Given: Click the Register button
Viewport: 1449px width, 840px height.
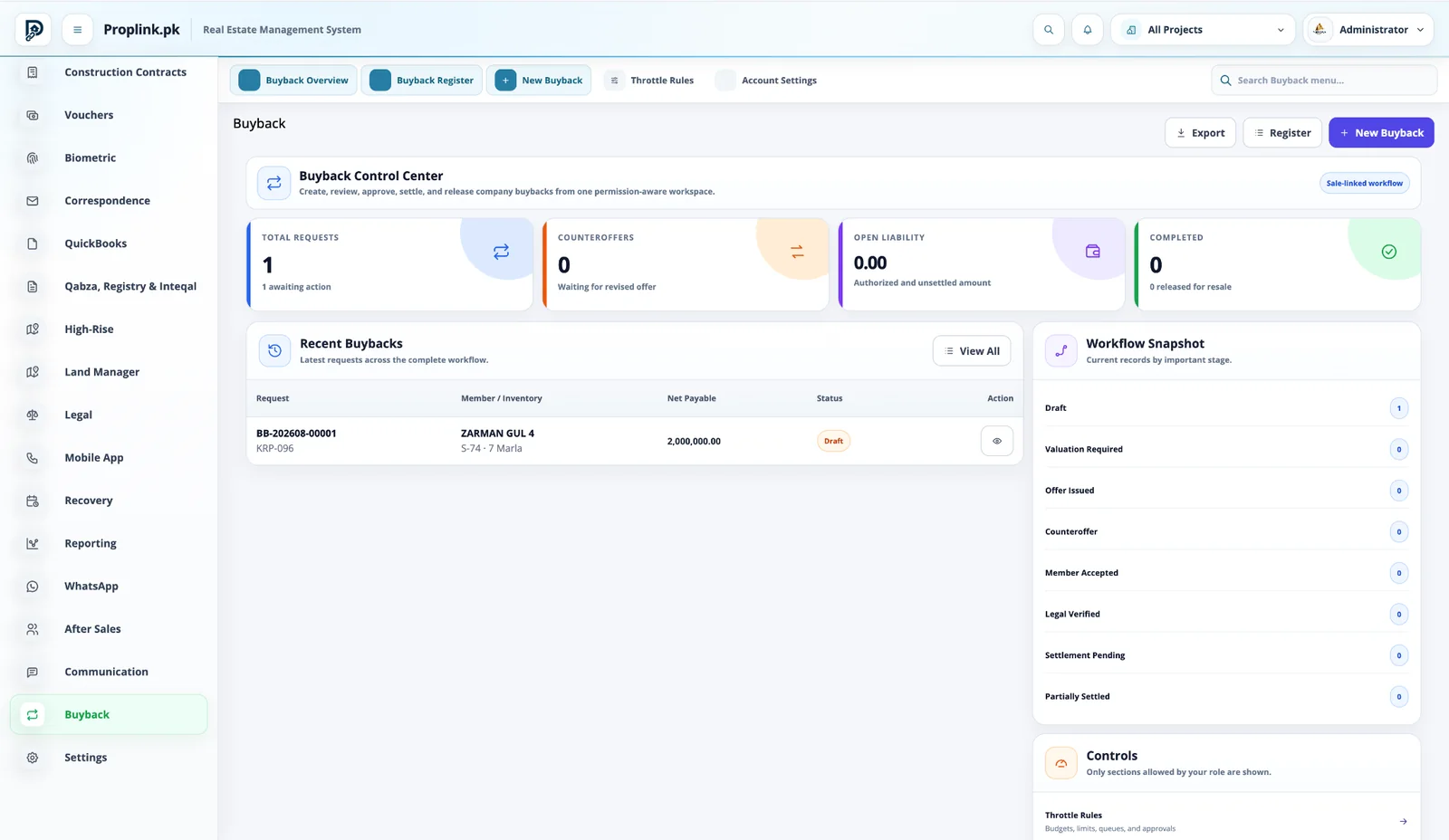Looking at the screenshot, I should click(1282, 133).
